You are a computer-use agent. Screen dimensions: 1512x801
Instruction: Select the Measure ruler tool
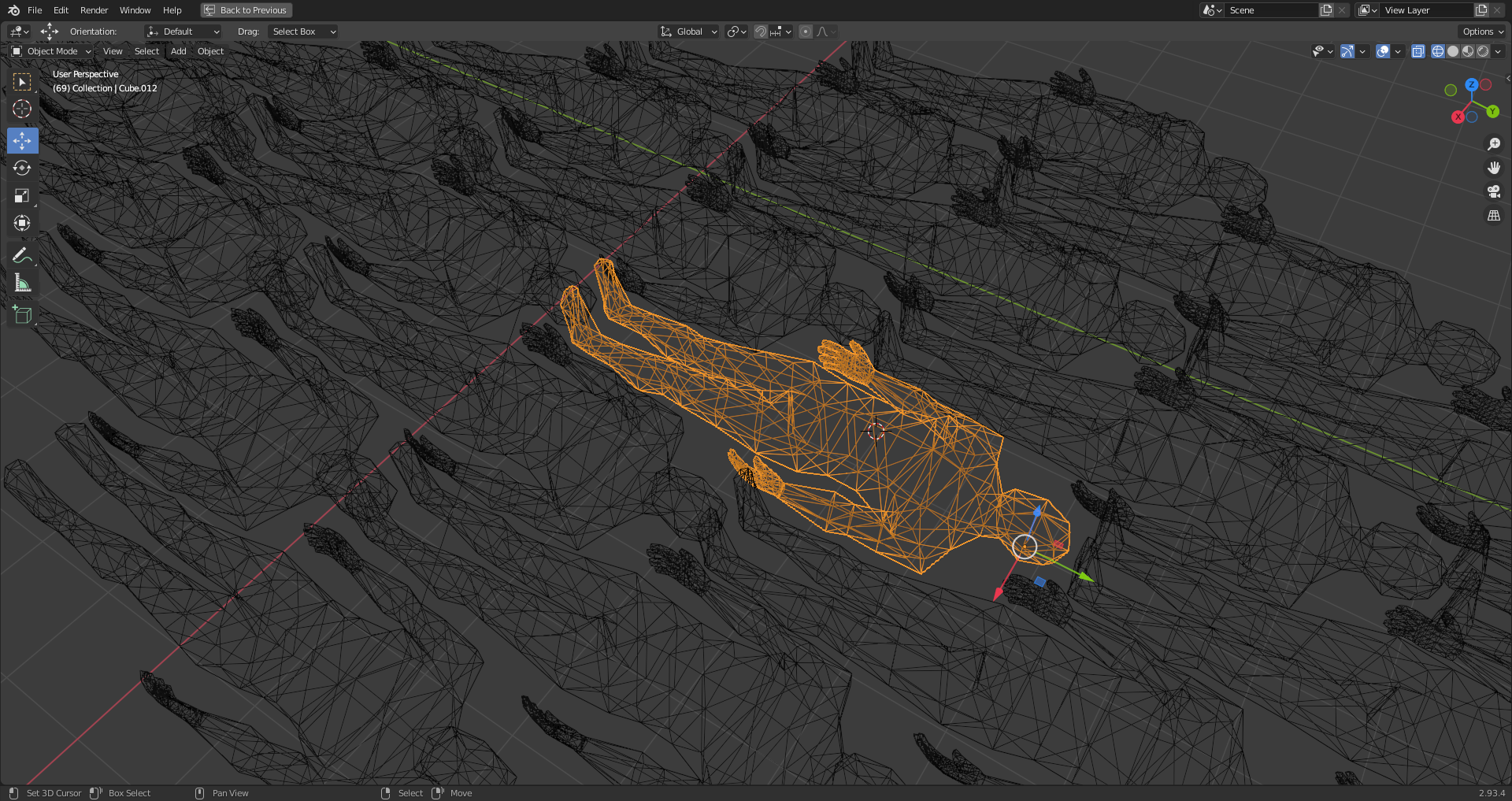click(x=22, y=283)
